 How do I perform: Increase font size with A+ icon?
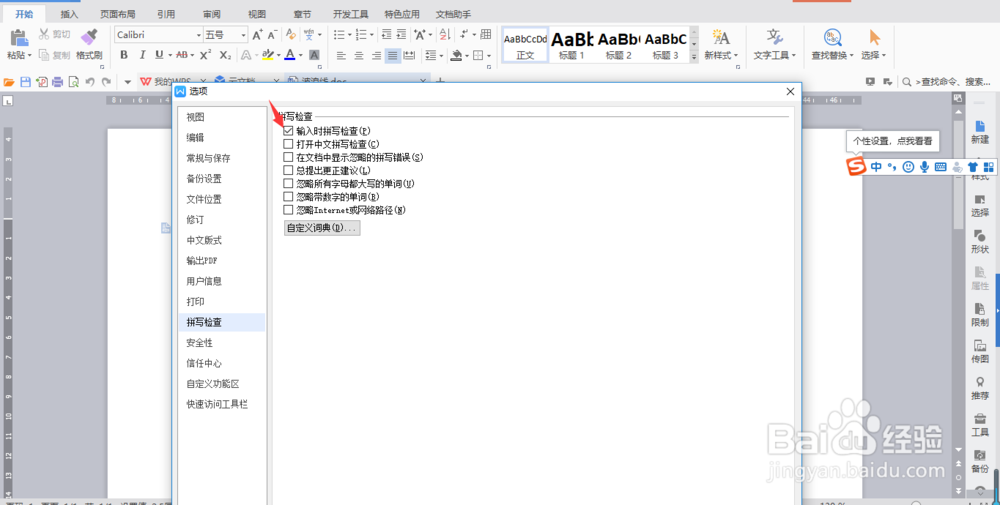[x=258, y=34]
